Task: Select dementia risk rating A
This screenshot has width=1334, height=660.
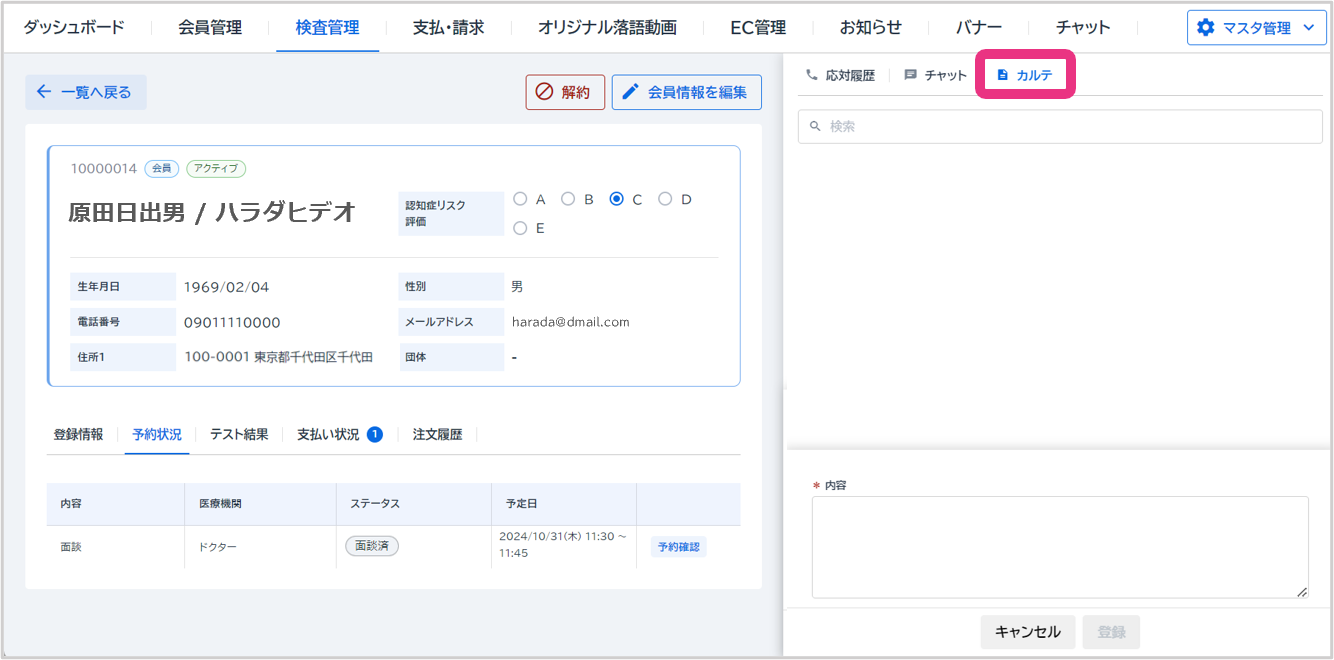Action: coord(520,199)
